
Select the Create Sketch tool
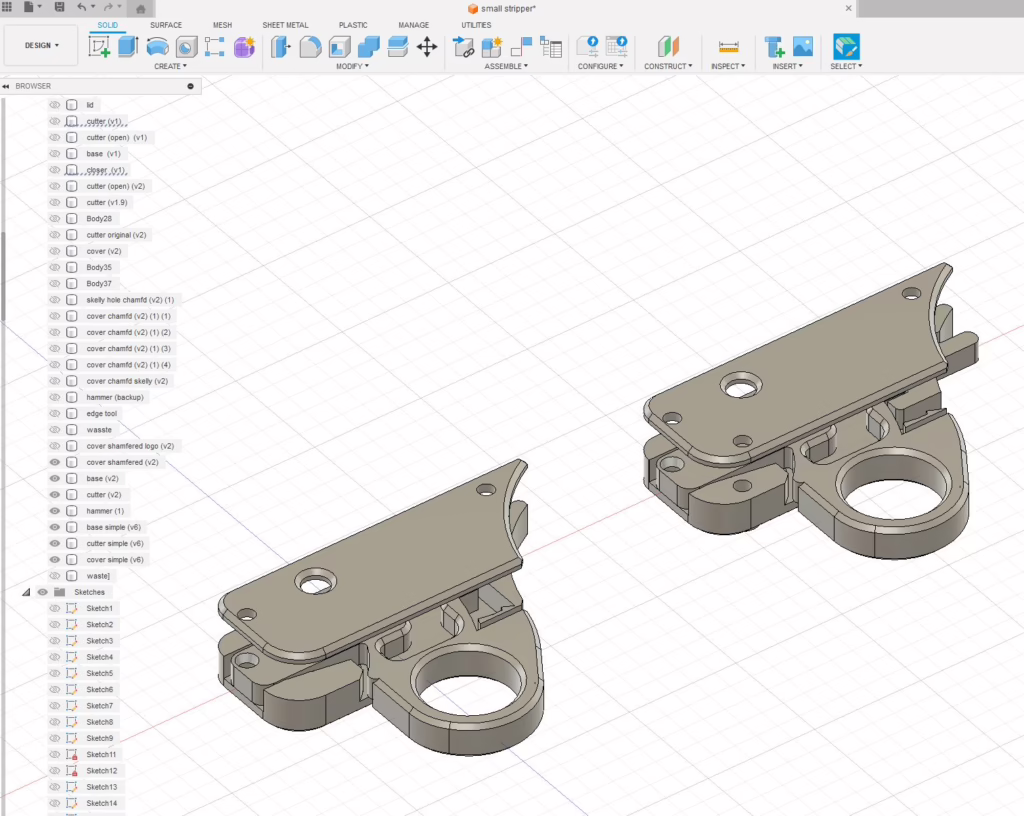pyautogui.click(x=100, y=47)
